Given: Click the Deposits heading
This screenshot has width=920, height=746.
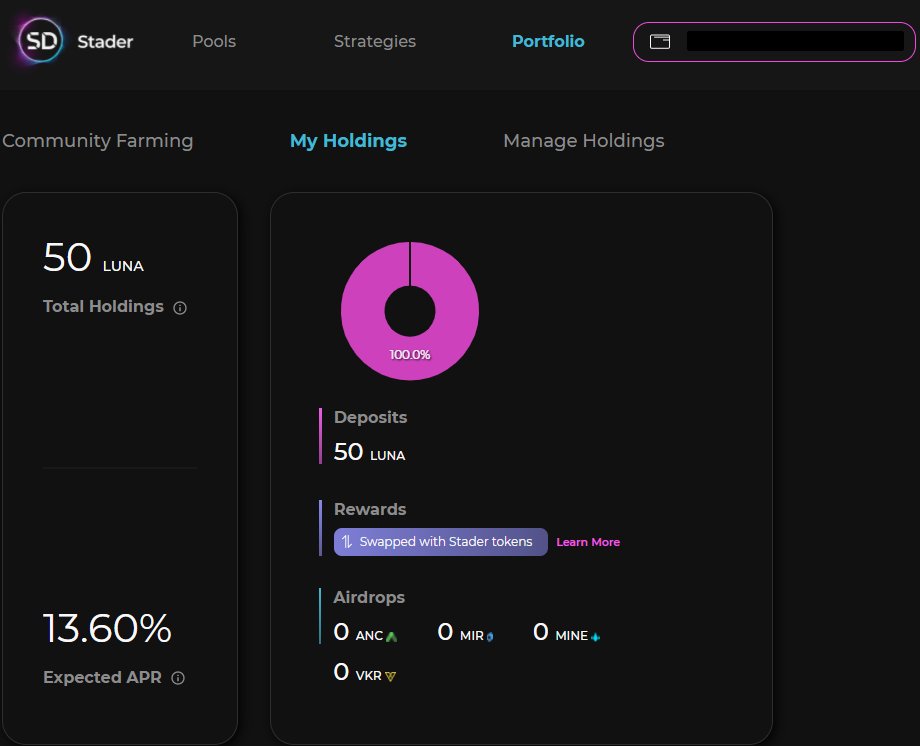Looking at the screenshot, I should click(x=370, y=417).
